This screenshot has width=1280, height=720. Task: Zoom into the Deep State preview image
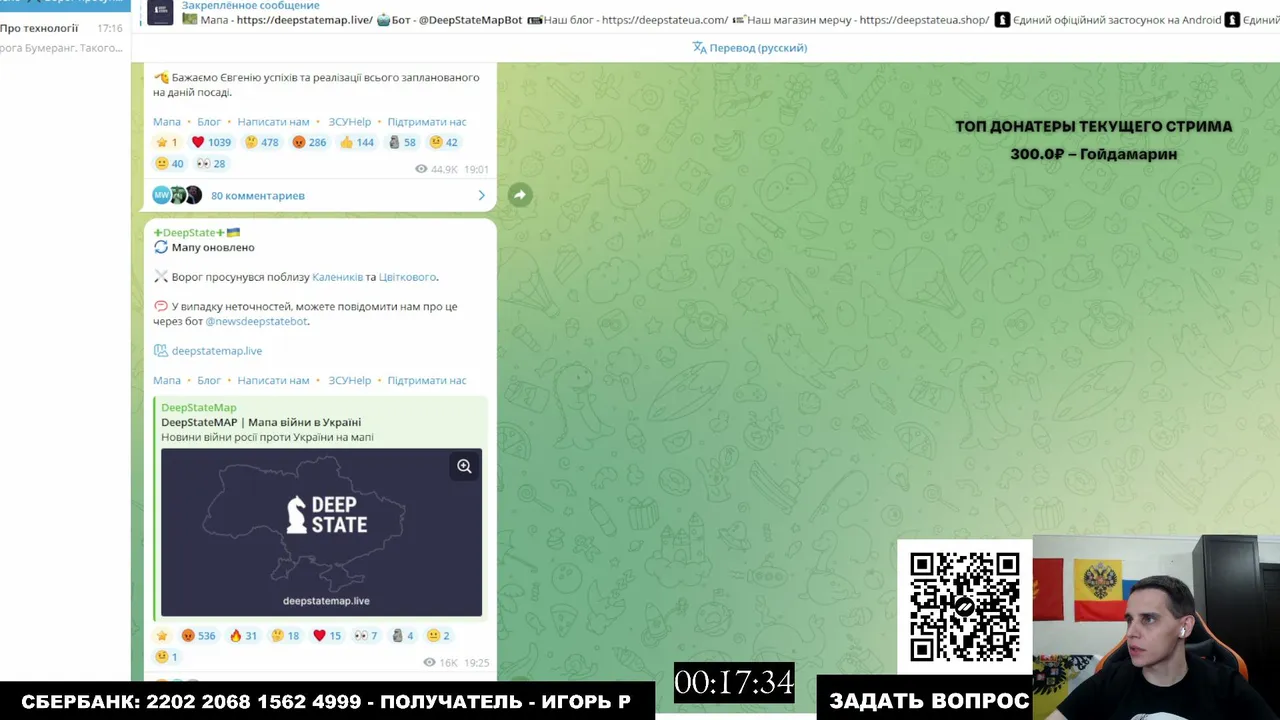pyautogui.click(x=464, y=466)
